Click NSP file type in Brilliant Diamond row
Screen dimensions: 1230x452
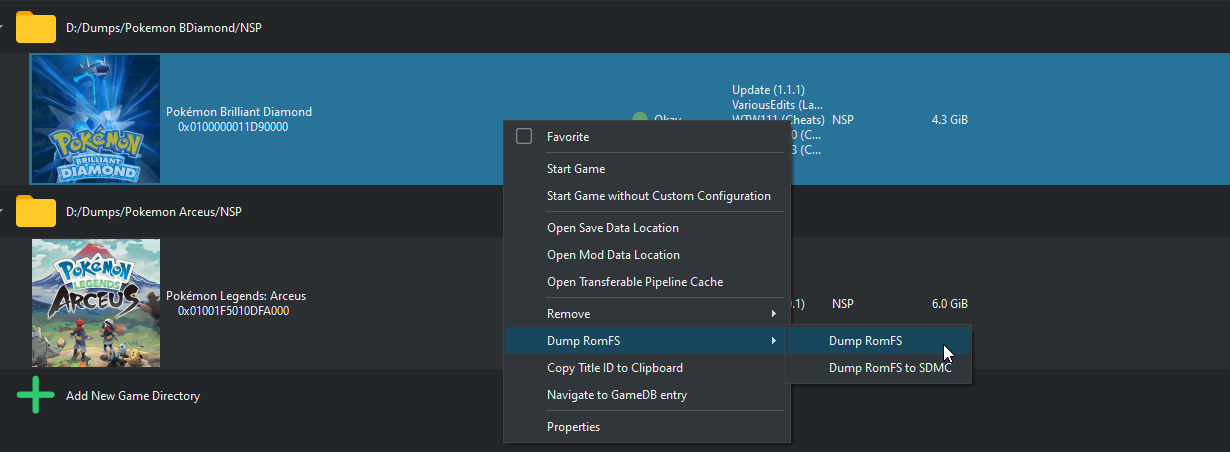click(842, 120)
